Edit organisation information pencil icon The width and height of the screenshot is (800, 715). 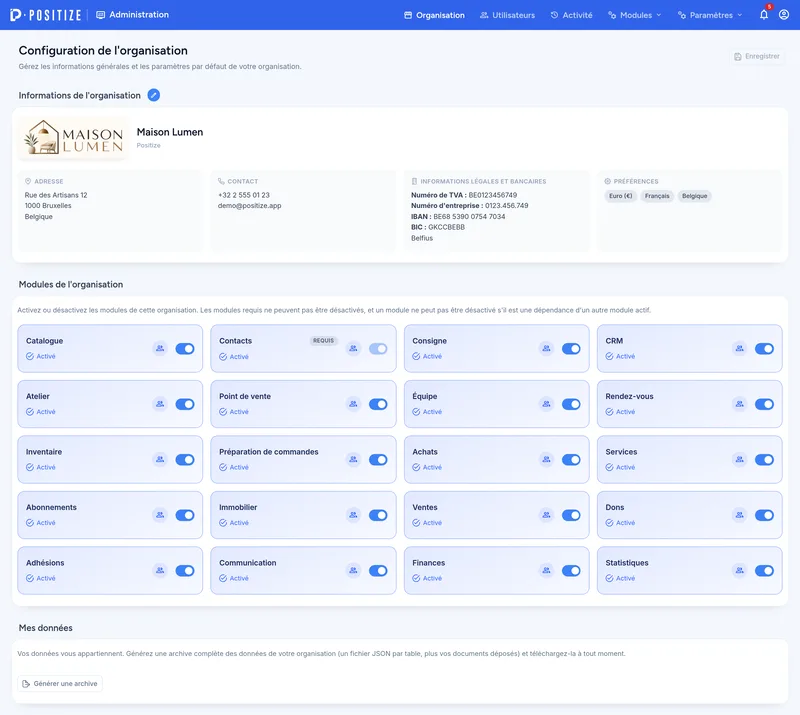pos(154,95)
